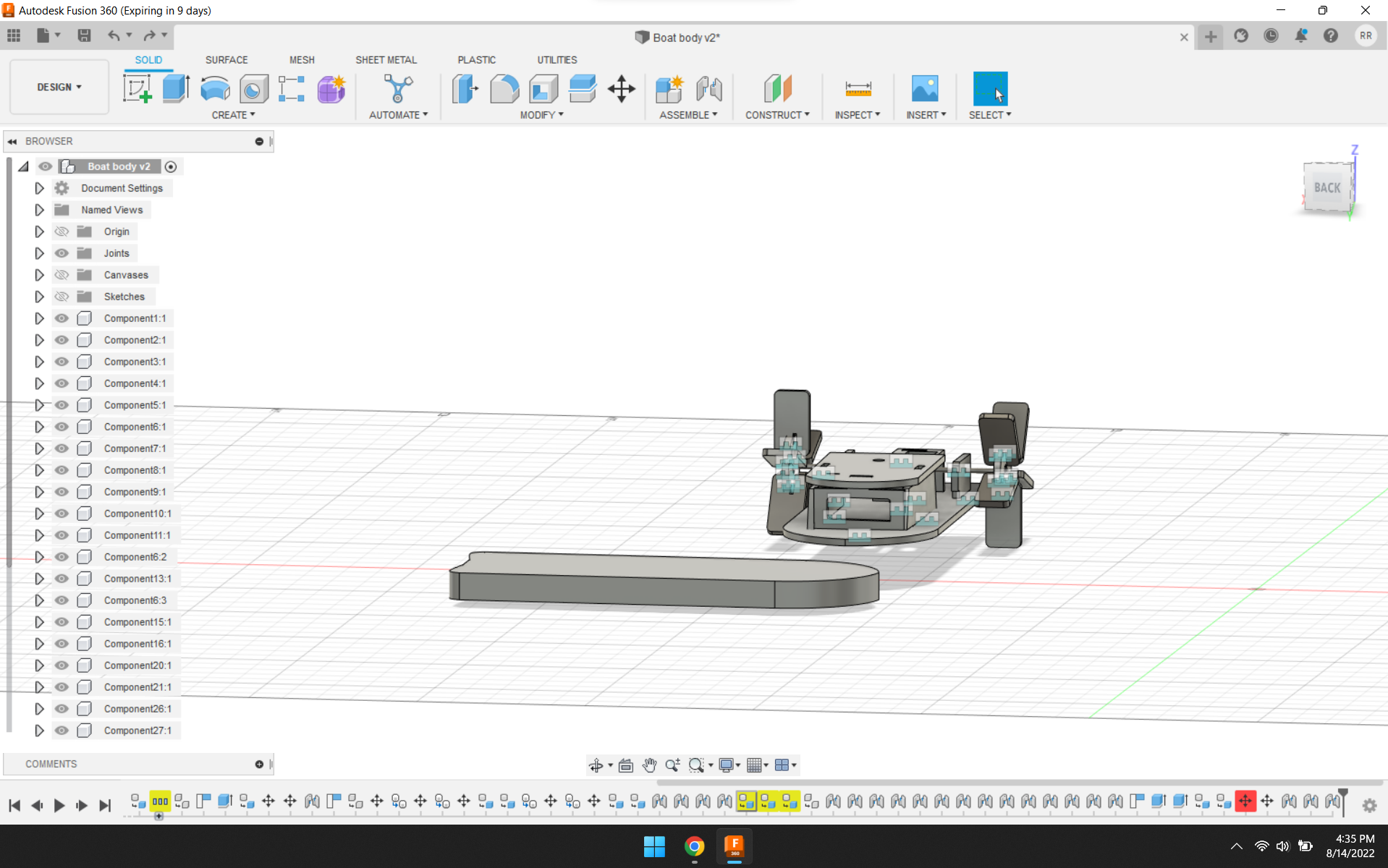
Task: Toggle visibility of Component6:2
Action: click(x=62, y=557)
